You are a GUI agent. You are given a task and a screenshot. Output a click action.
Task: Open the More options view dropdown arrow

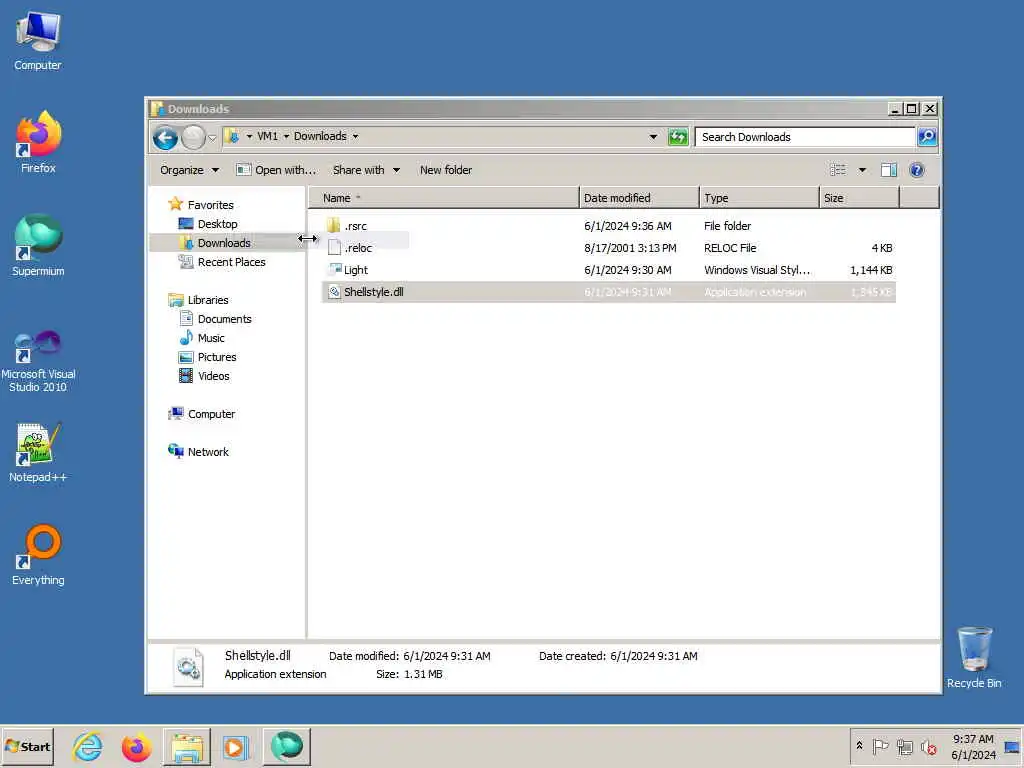[862, 170]
